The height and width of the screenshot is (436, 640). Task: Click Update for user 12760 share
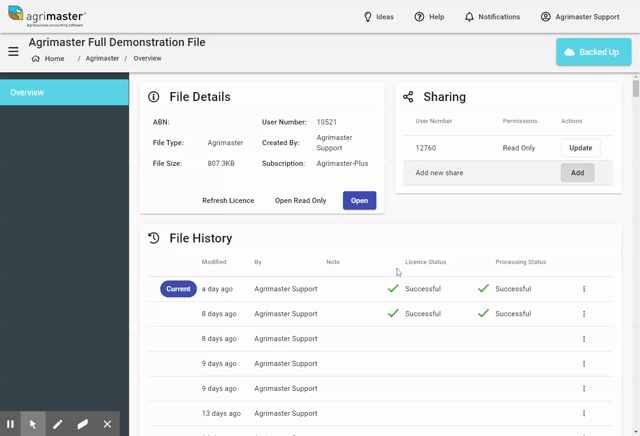(x=580, y=148)
